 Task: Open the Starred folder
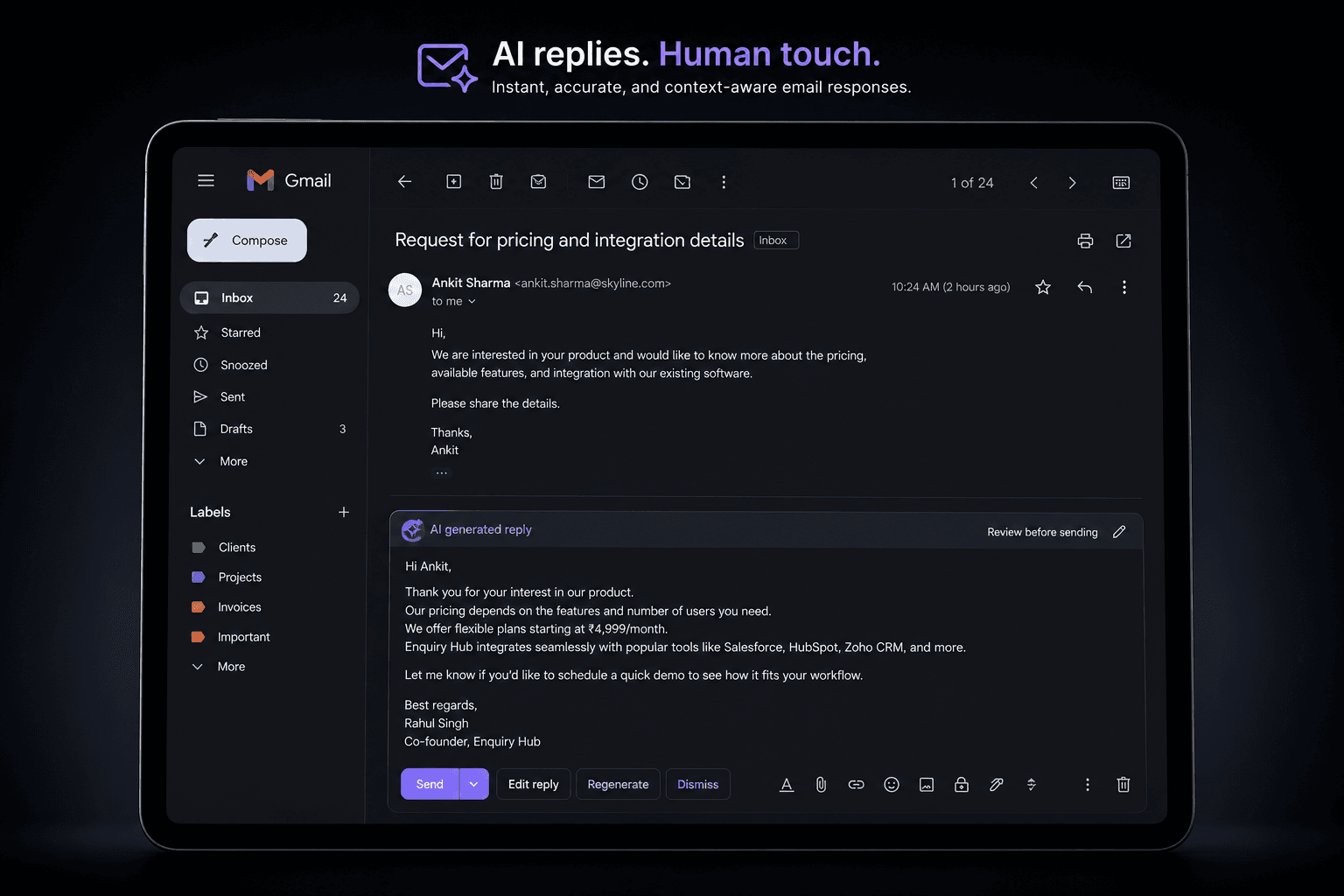[x=269, y=332]
